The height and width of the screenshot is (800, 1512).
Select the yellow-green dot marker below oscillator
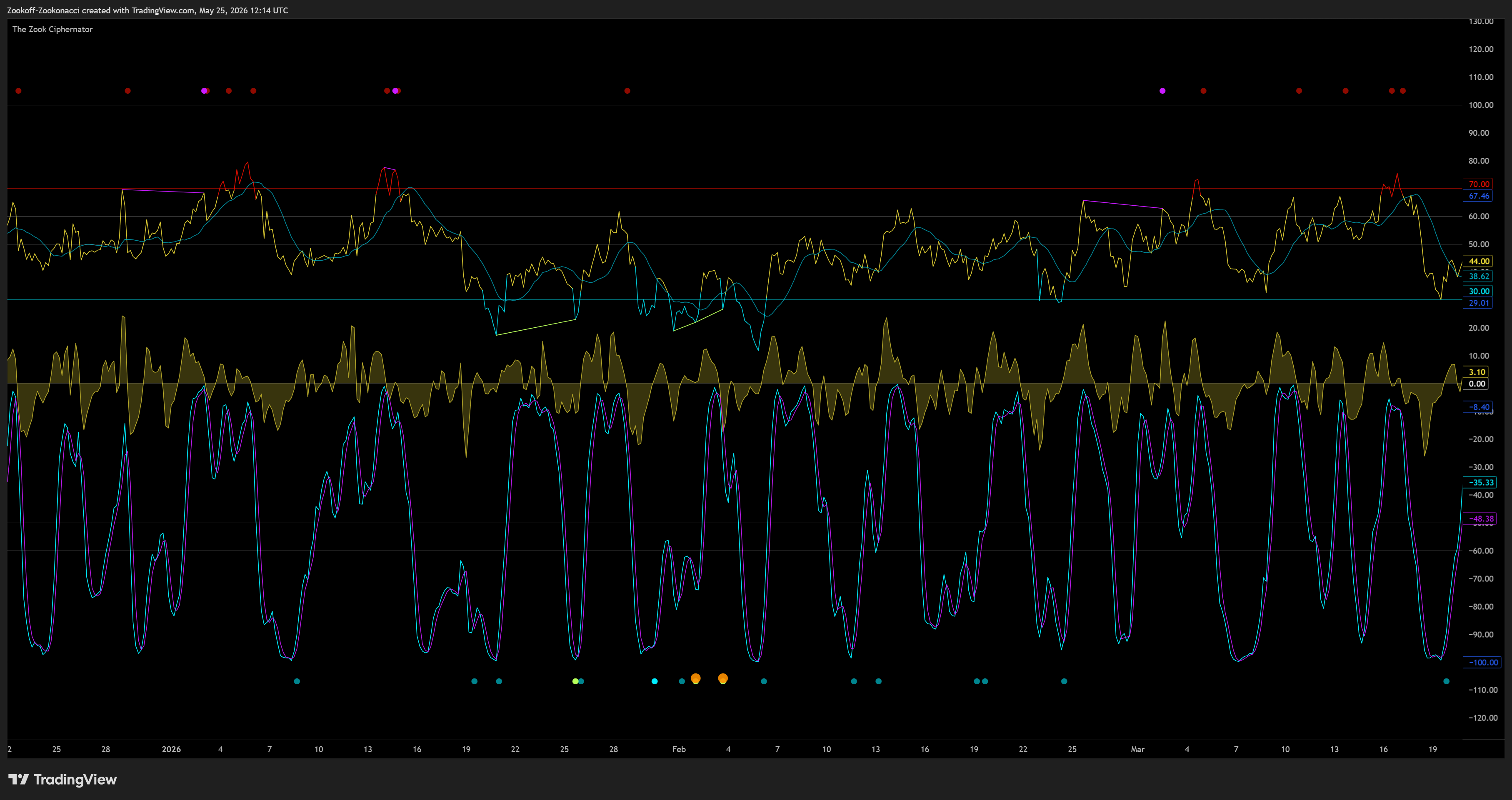coord(575,681)
